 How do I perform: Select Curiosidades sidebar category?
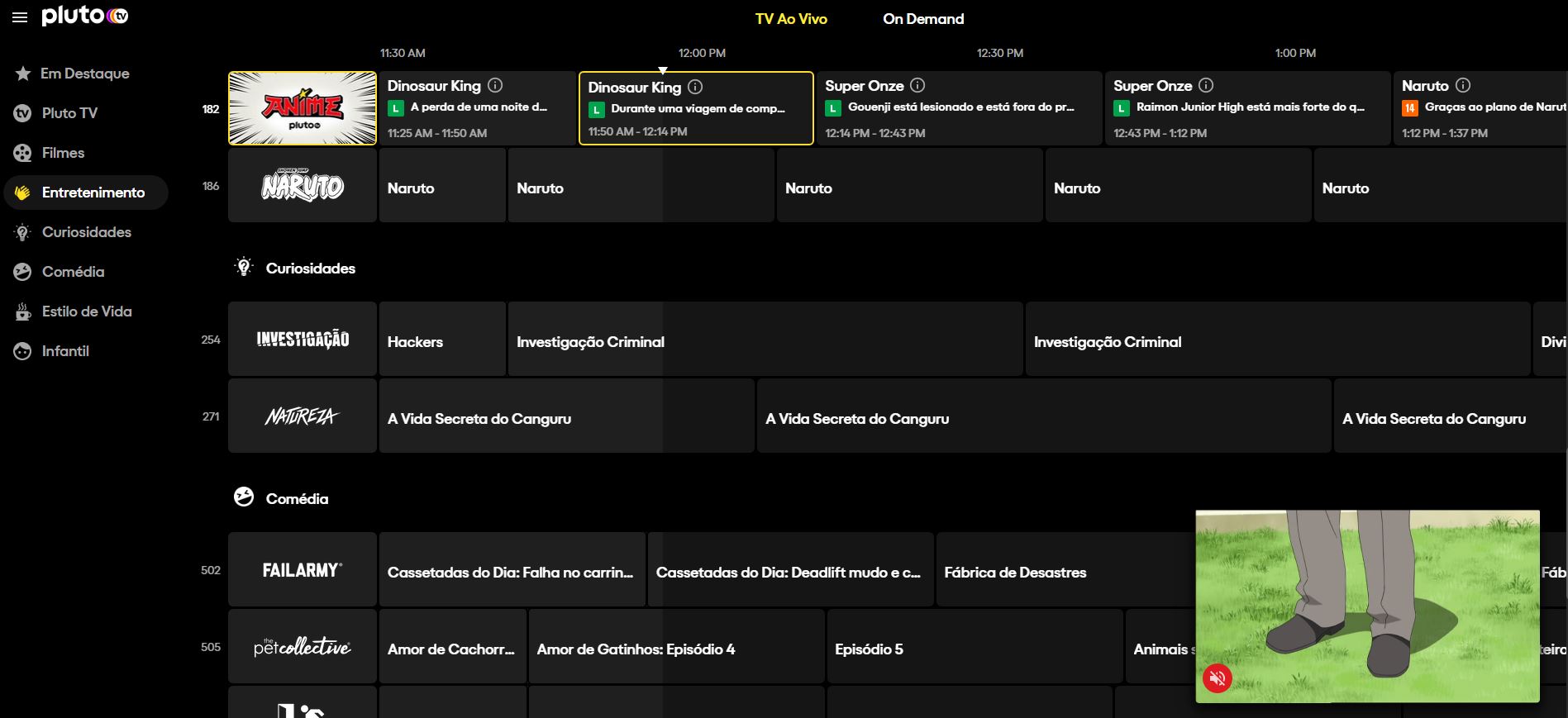(85, 232)
